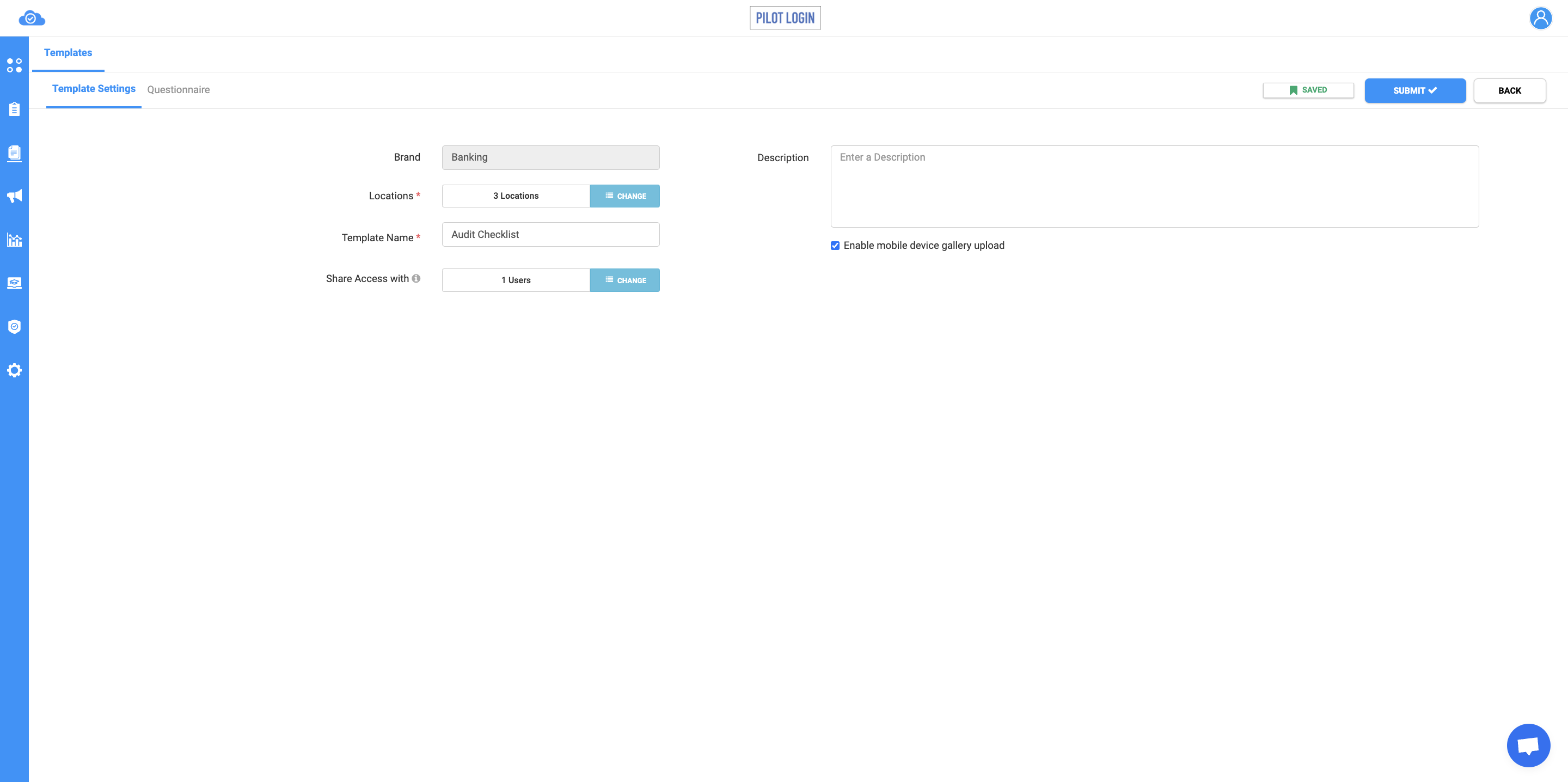Switch to the Questionnaire tab
Image resolution: width=1568 pixels, height=782 pixels.
pyautogui.click(x=179, y=89)
